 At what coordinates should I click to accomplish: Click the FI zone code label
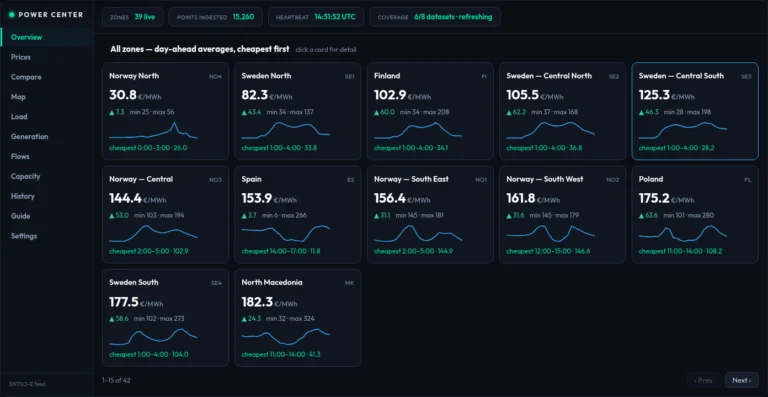click(x=484, y=77)
